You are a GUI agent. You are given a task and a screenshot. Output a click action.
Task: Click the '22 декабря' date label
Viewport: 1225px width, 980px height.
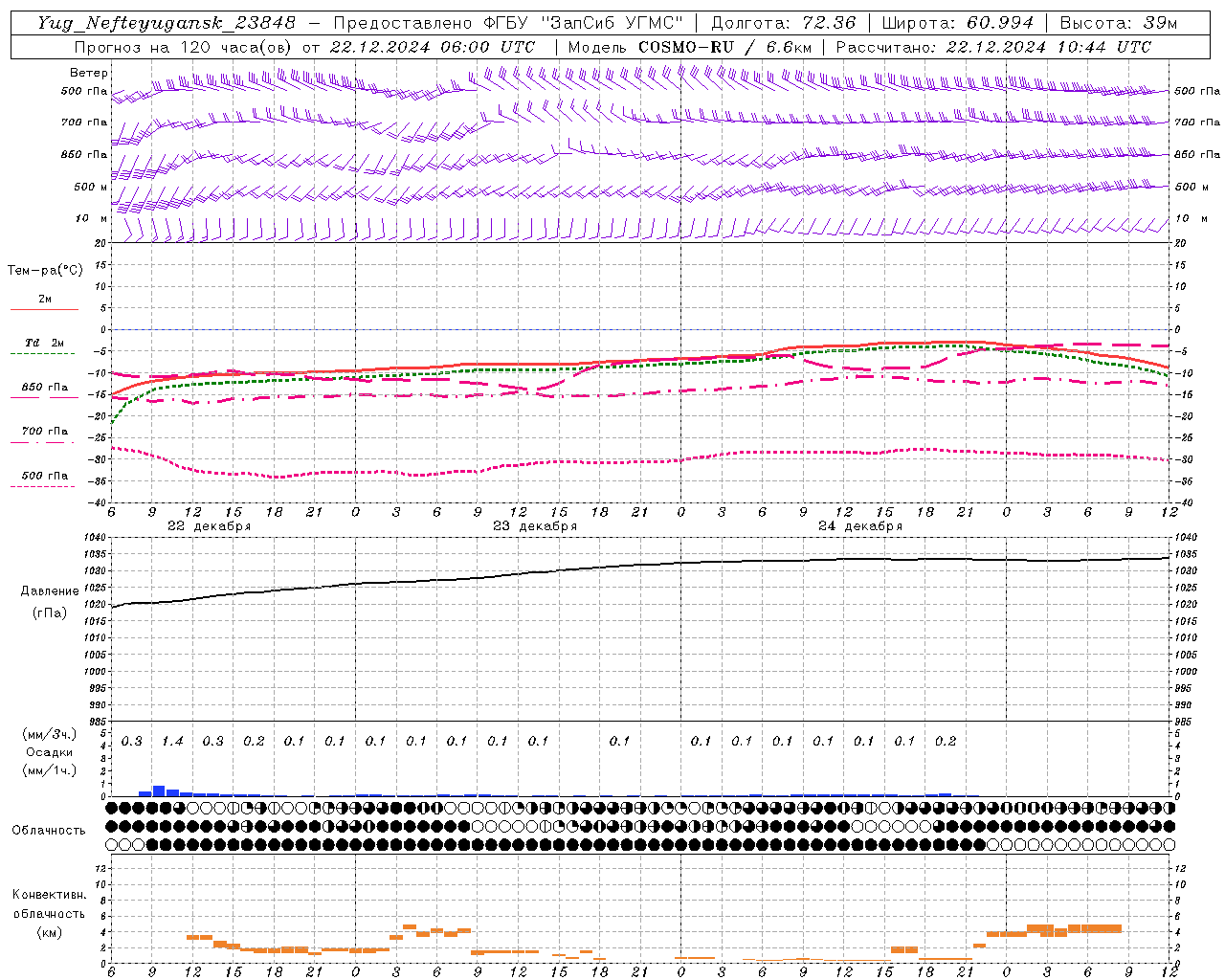210,526
